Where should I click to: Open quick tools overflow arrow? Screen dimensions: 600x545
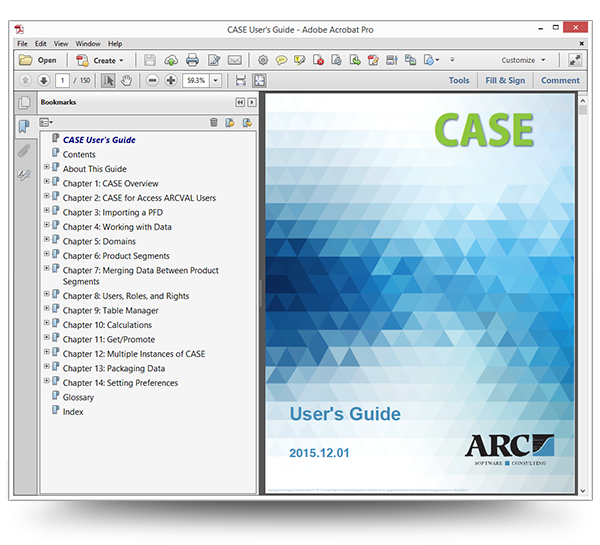[452, 60]
